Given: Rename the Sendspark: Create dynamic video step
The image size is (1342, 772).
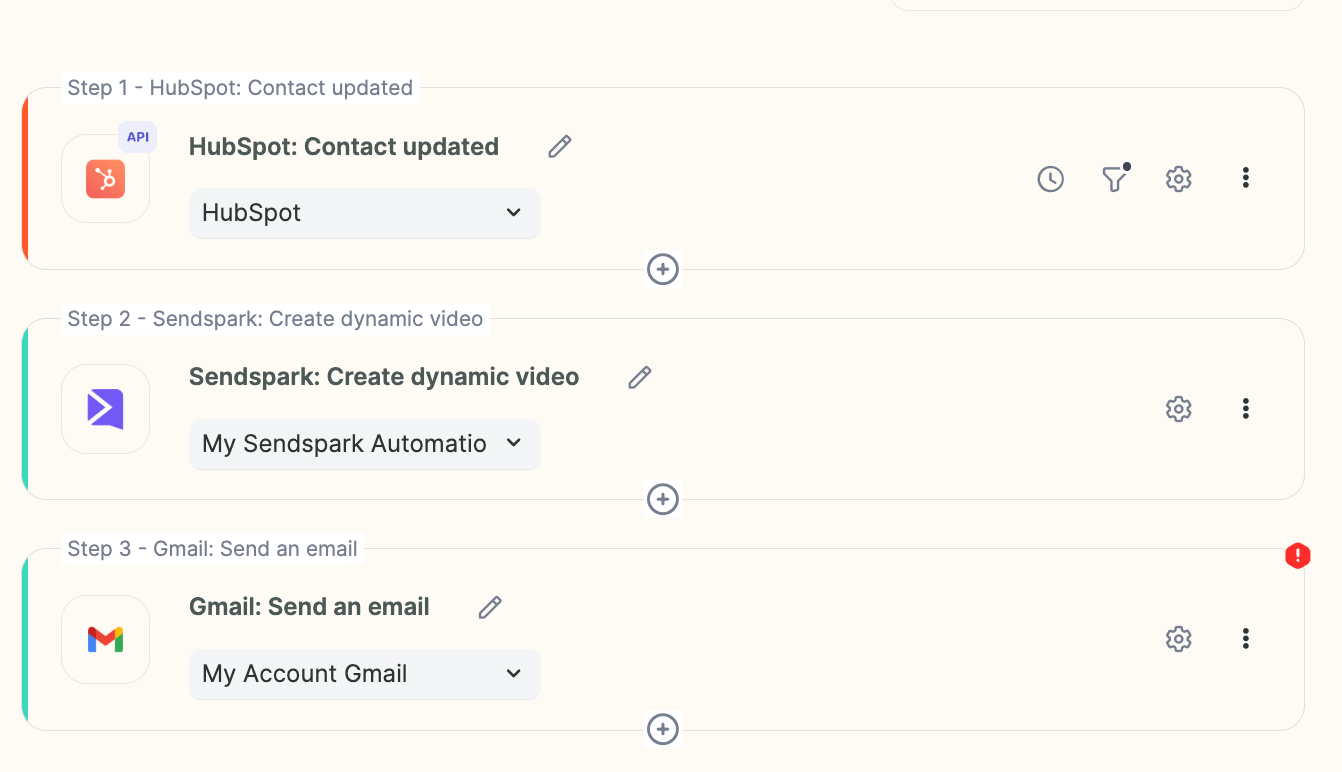Looking at the screenshot, I should point(640,377).
